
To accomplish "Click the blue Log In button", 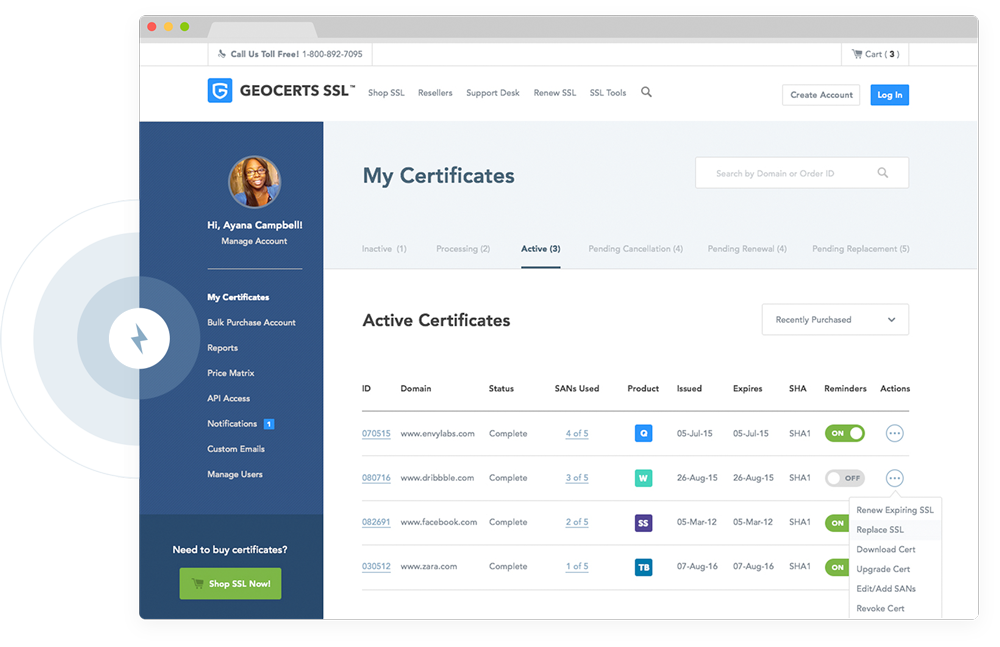I will pyautogui.click(x=890, y=95).
